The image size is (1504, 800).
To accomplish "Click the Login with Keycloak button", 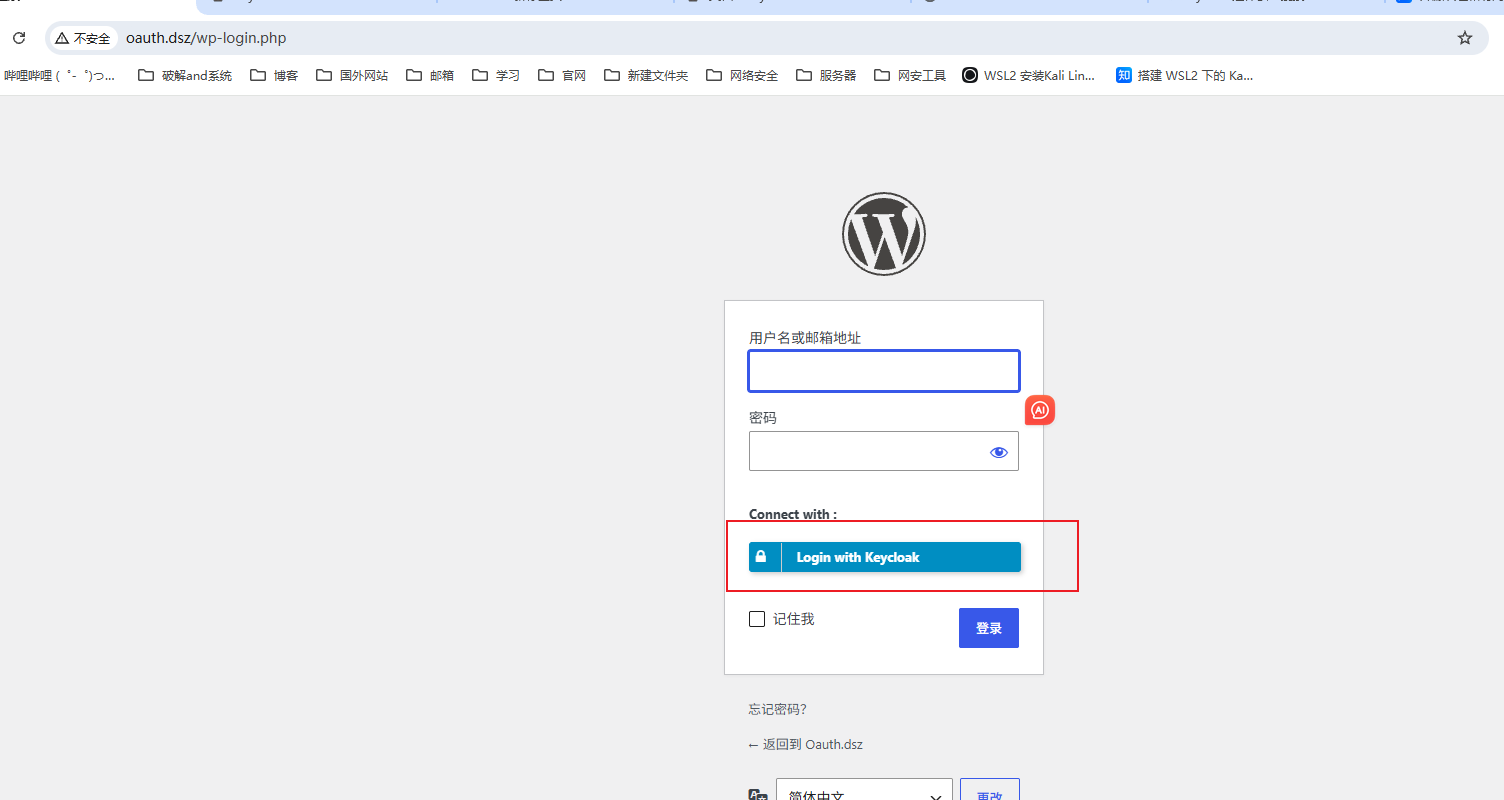I will click(x=885, y=557).
